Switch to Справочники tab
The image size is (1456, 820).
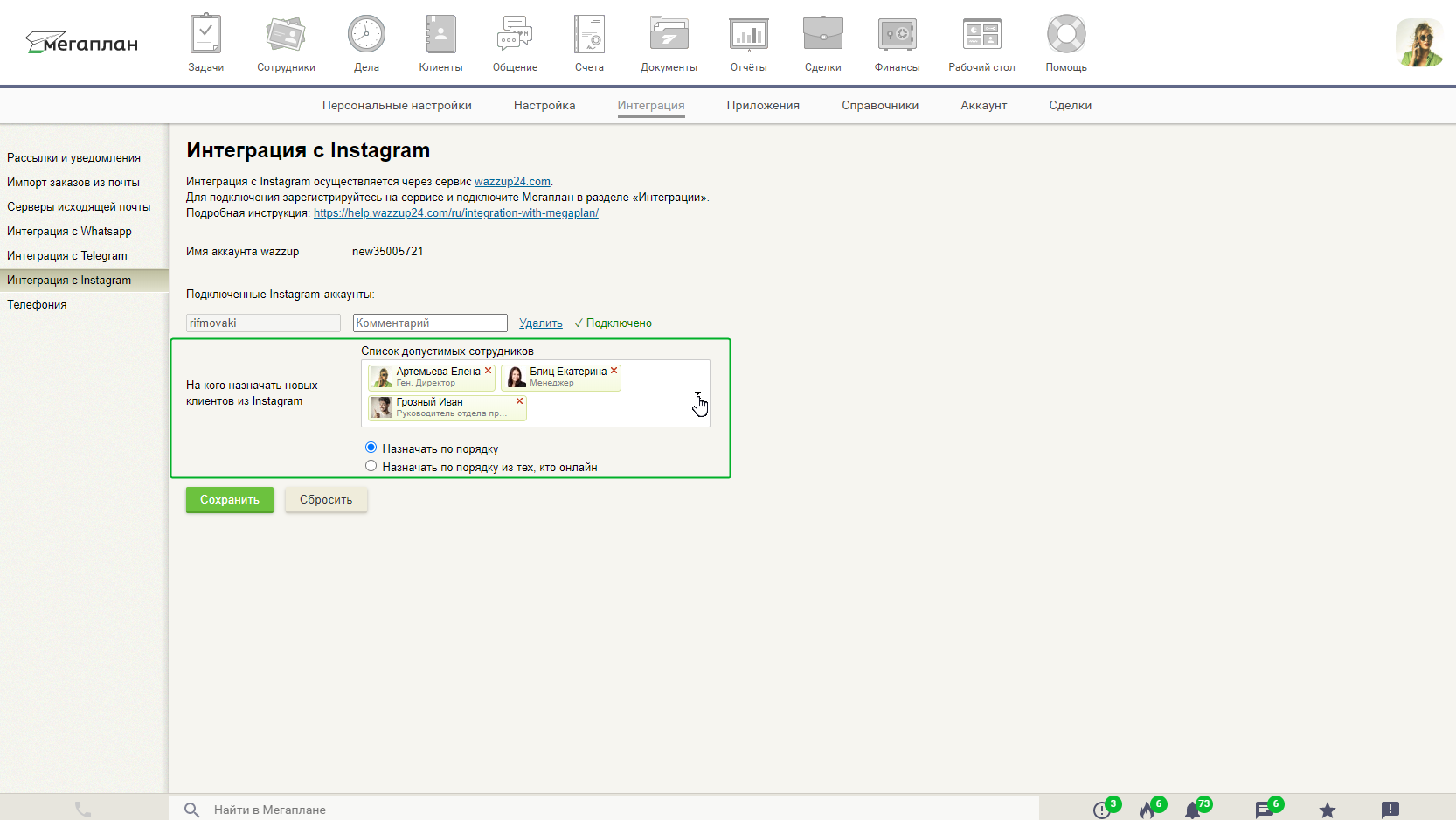click(x=880, y=105)
